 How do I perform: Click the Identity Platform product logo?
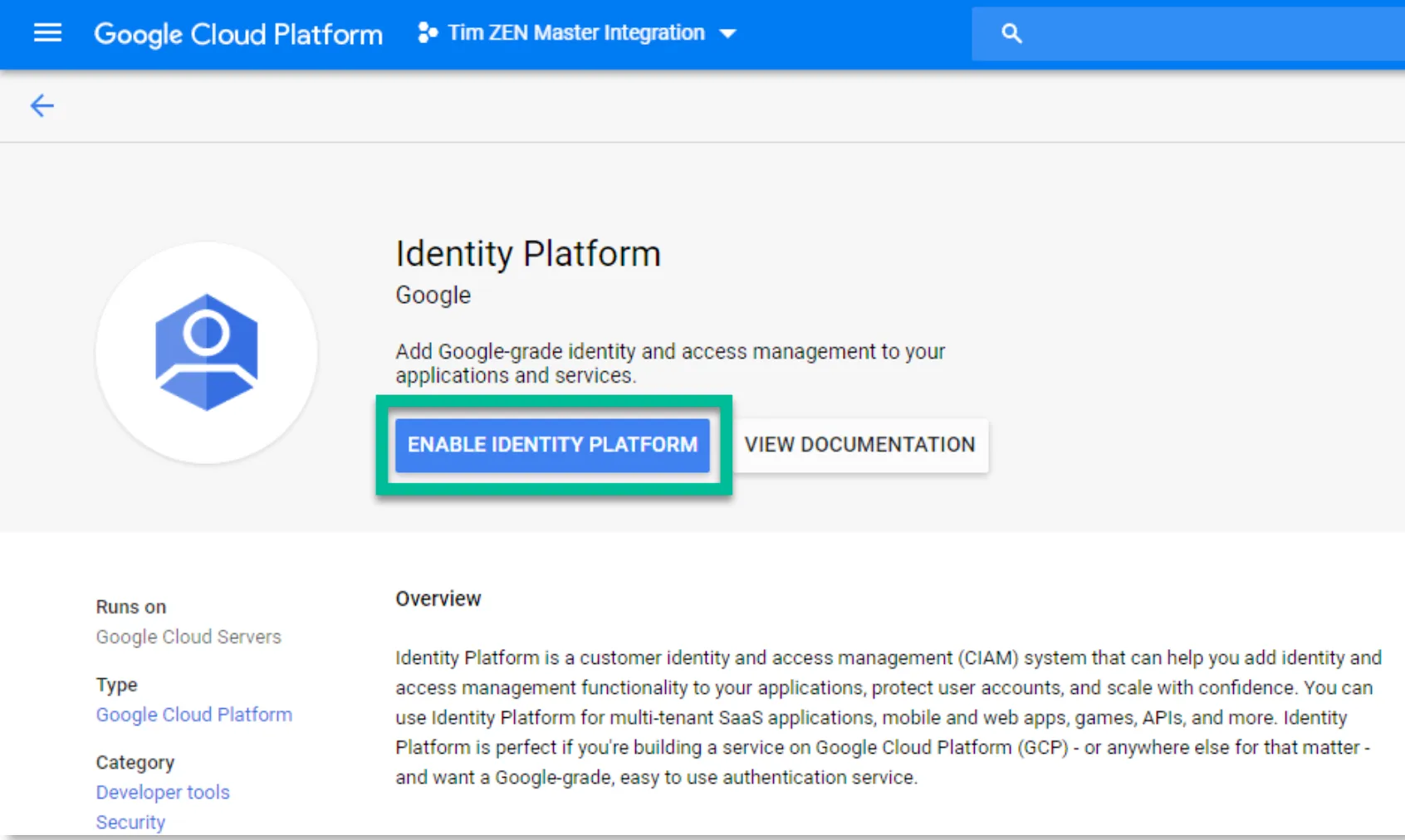tap(207, 353)
